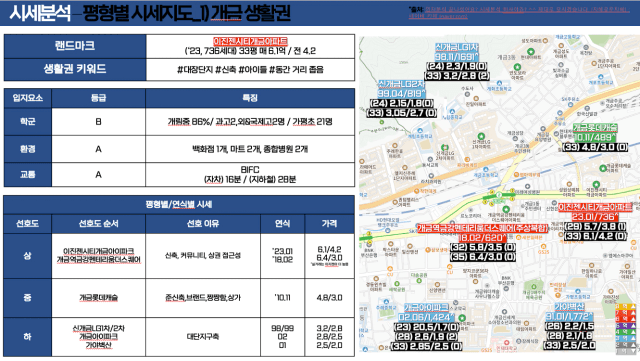
Task: Click the 계림초등학교 school marker on the map
Action: click(420, 130)
